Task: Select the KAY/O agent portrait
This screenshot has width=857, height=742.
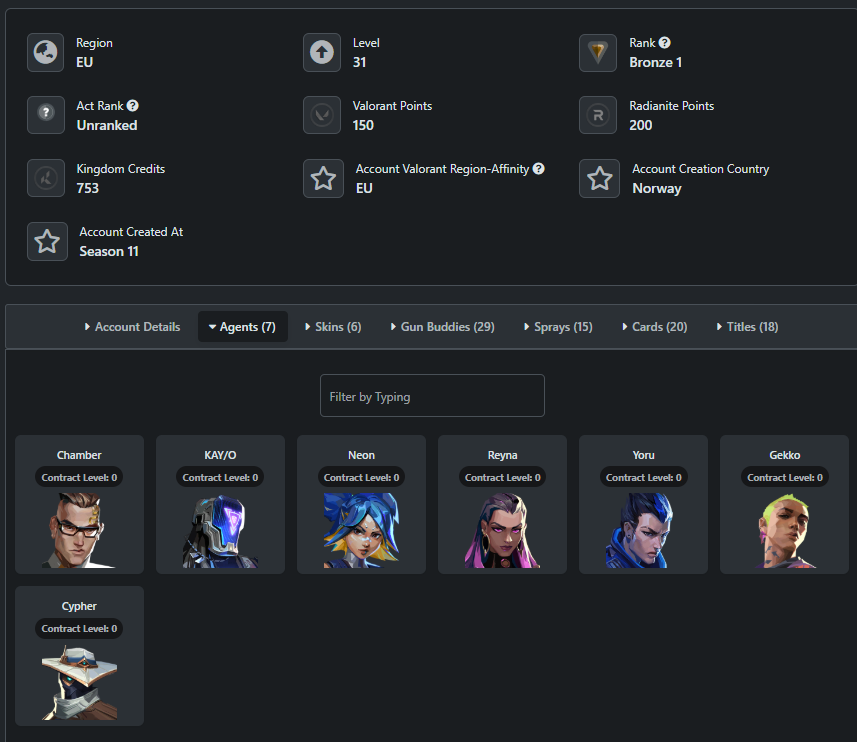Action: tap(220, 530)
